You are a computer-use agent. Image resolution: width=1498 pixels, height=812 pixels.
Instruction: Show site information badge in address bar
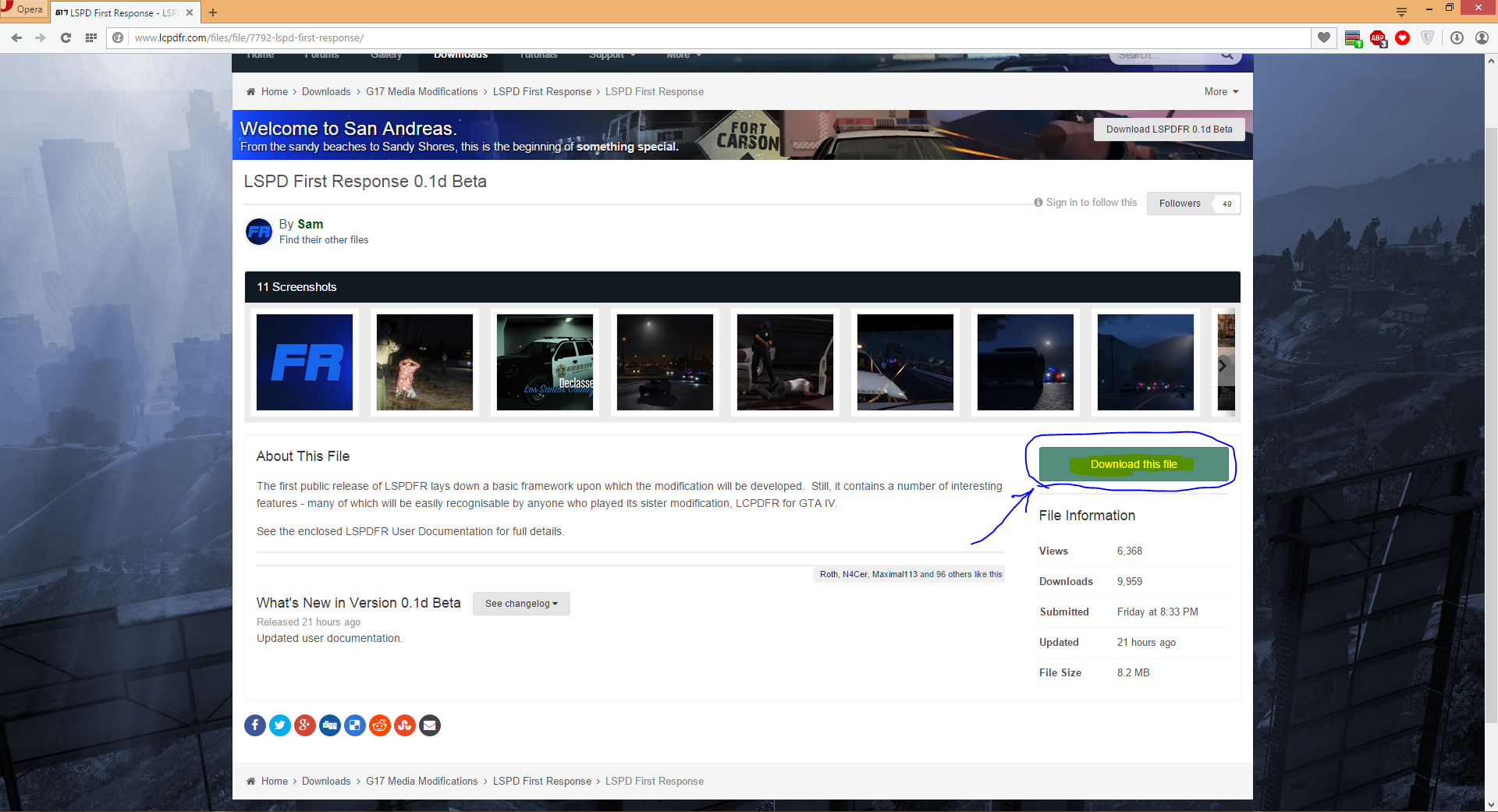[118, 37]
